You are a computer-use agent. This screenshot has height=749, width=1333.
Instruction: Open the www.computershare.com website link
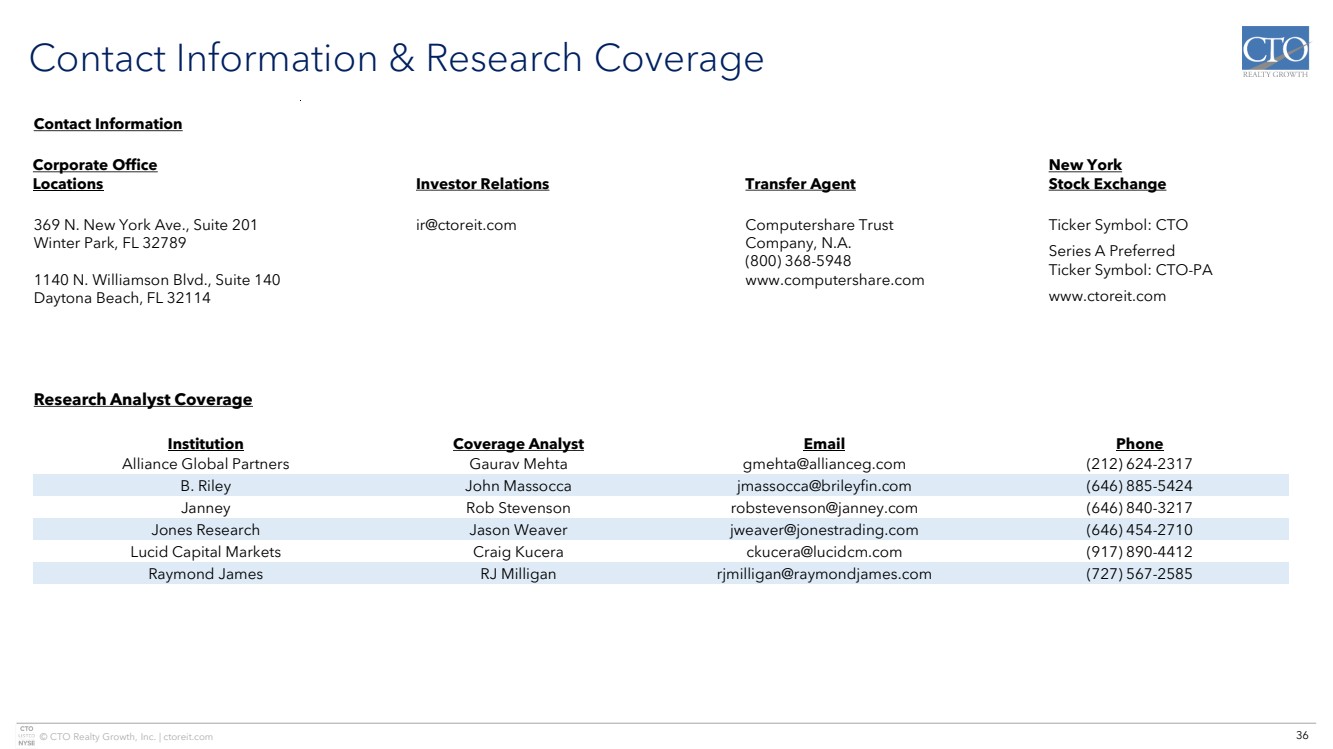[x=834, y=280]
